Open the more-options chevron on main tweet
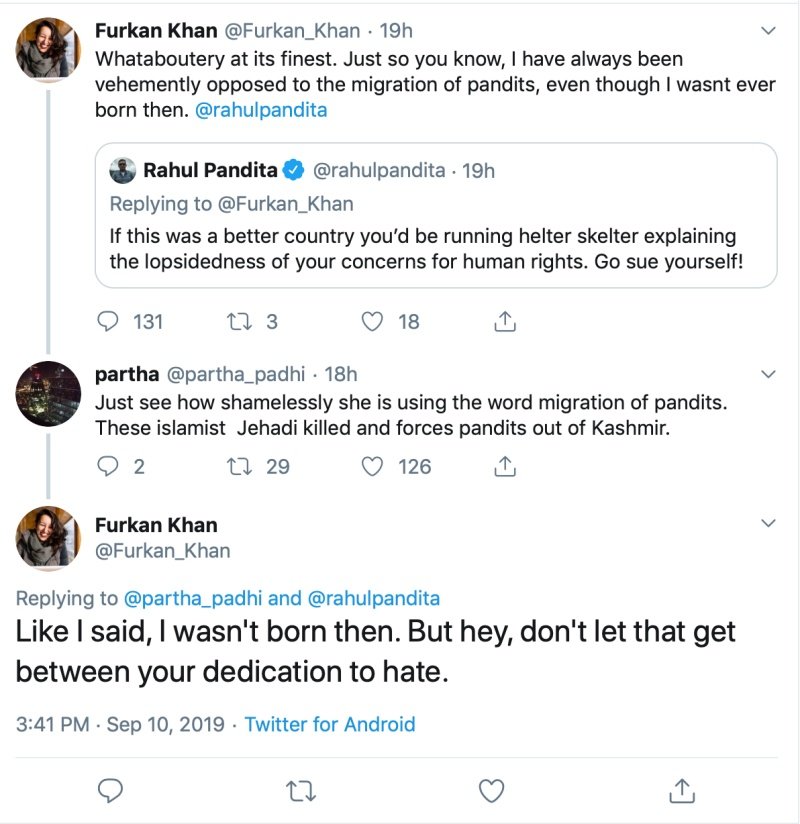800x824 pixels. tap(768, 524)
